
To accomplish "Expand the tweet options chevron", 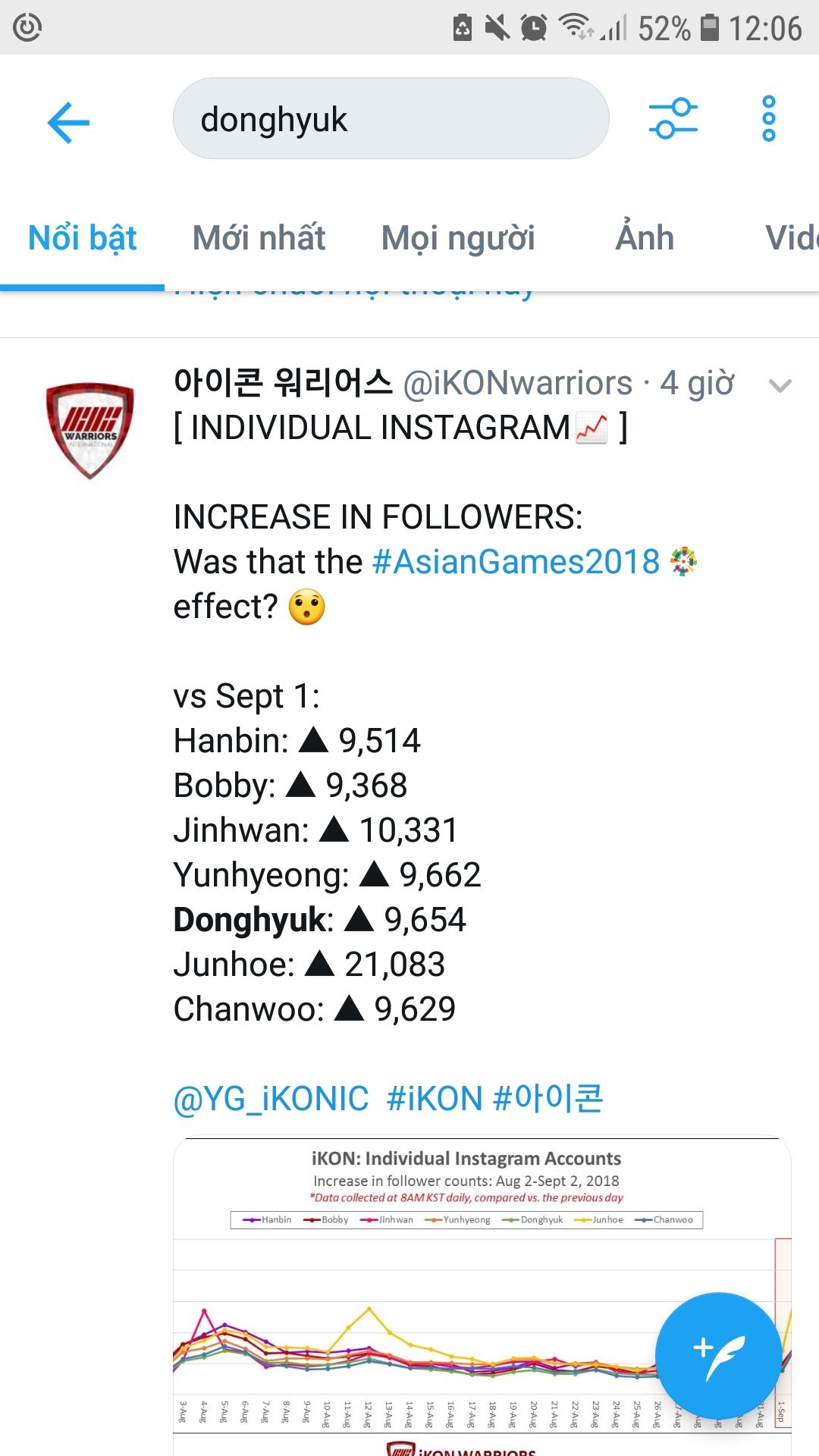I will [780, 386].
